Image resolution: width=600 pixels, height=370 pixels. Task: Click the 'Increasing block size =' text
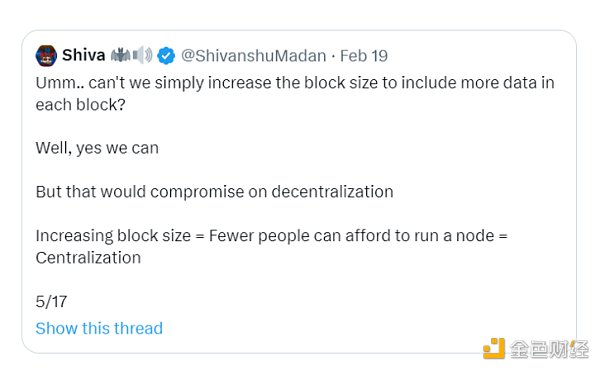coord(120,236)
